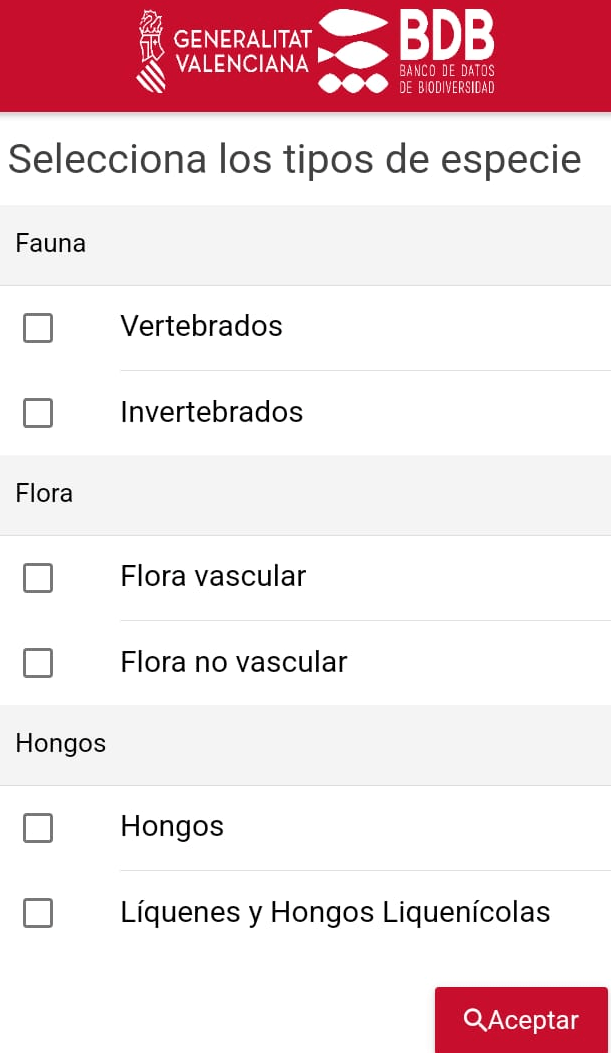Screen dimensions: 611x1053
Task: Click the Generalitat Valenciana crest emblem
Action: click(151, 50)
